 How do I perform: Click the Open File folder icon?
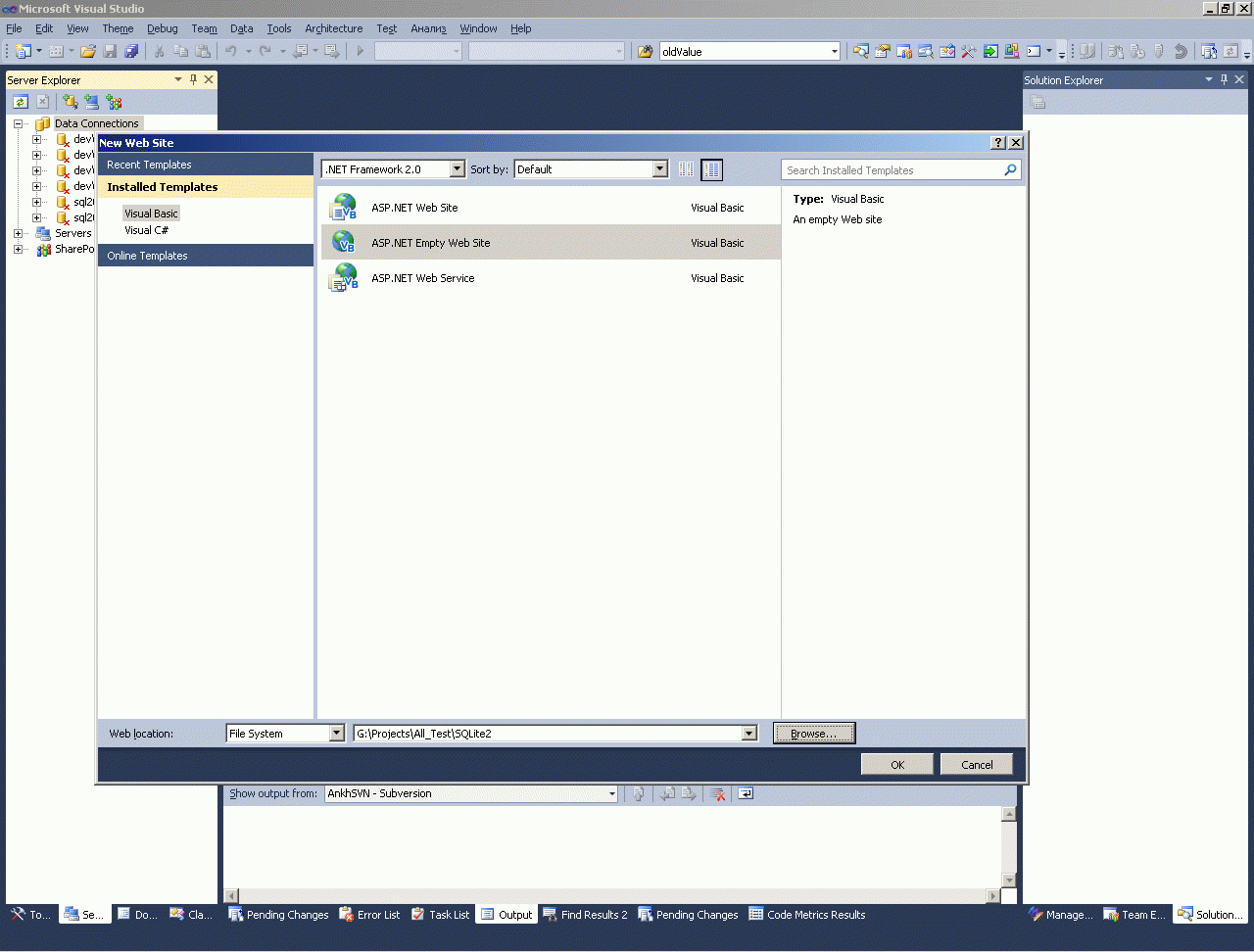[x=88, y=51]
